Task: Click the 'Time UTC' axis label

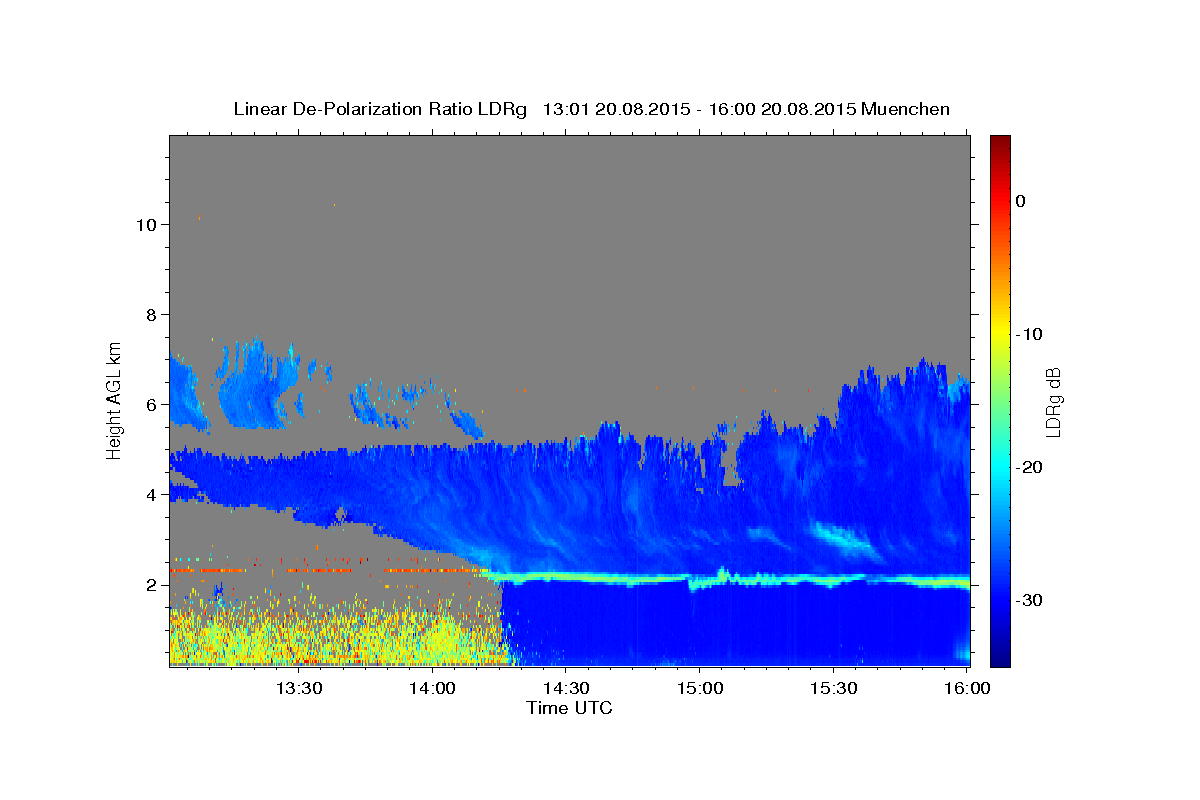Action: point(569,708)
